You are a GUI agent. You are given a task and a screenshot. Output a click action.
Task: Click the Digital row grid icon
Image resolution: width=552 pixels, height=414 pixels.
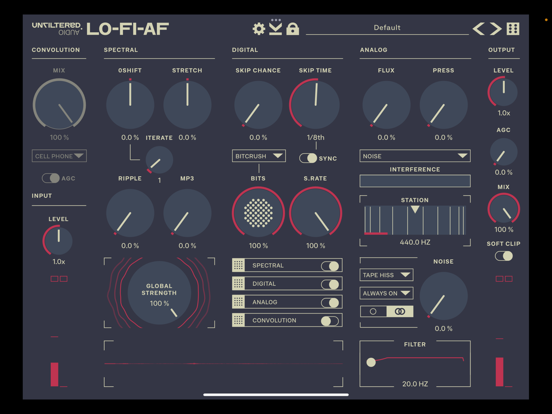(x=238, y=283)
